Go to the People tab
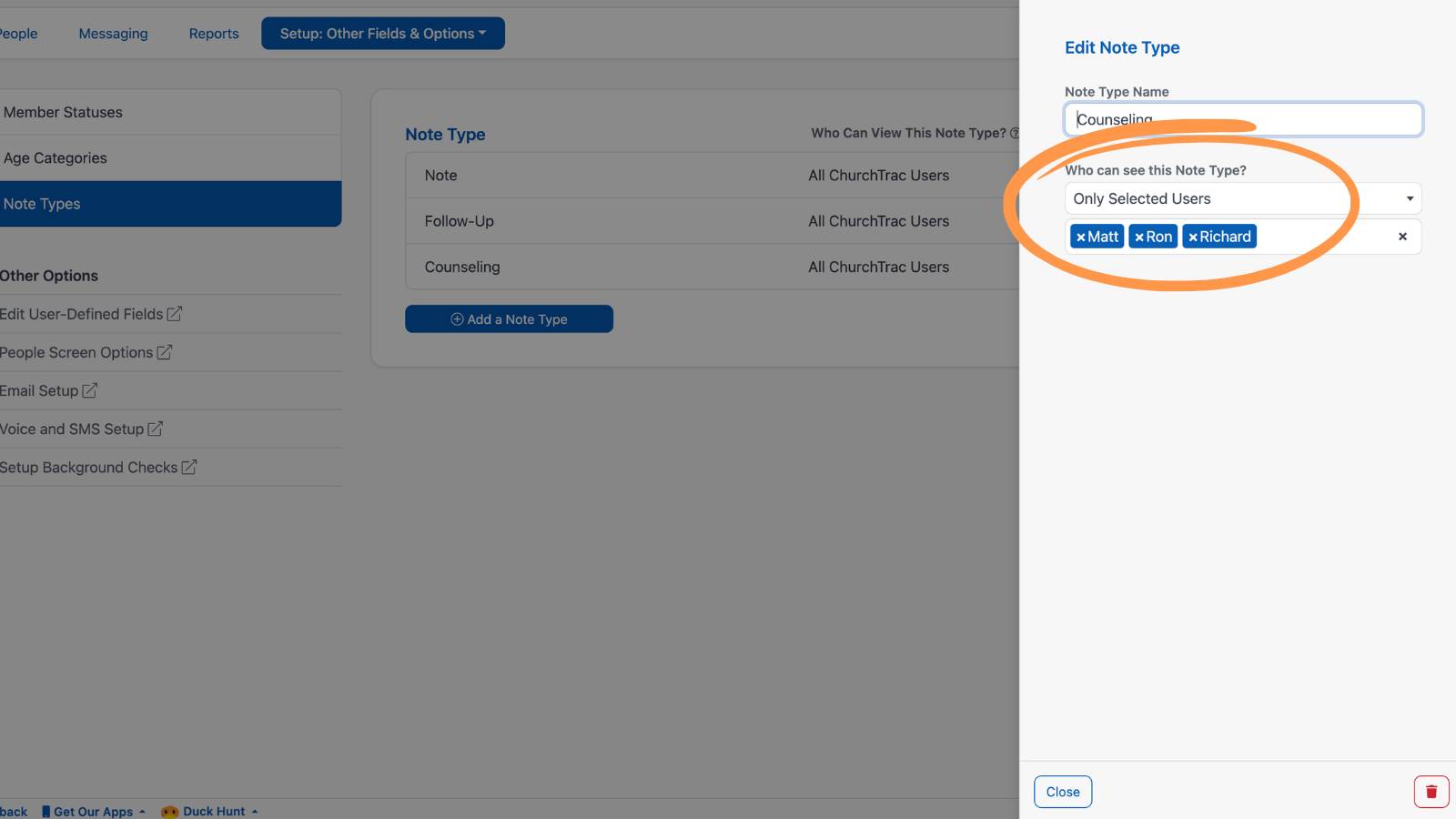The width and height of the screenshot is (1456, 819). click(x=18, y=34)
